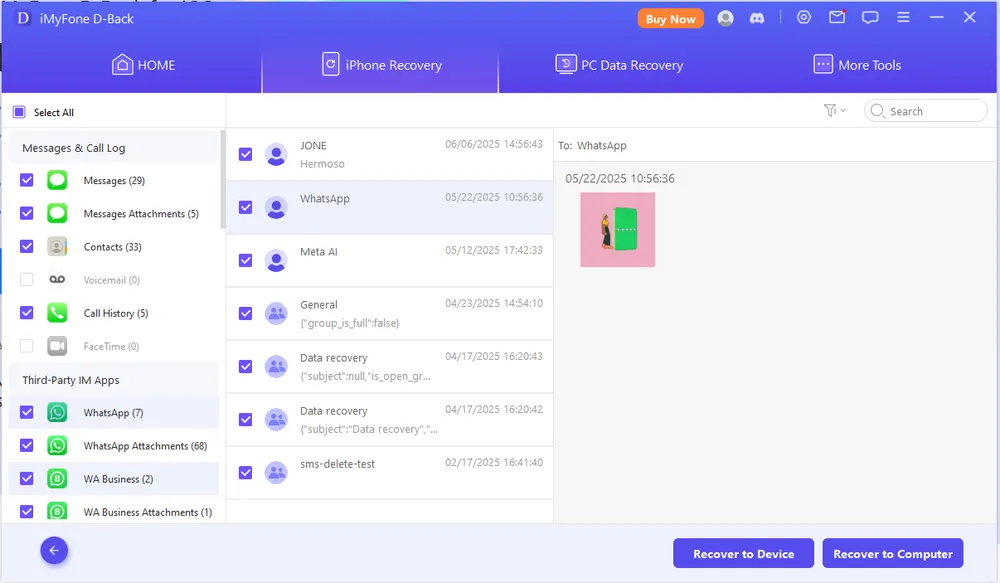Click the magnifier icon in Search box
The image size is (1000, 583).
coord(878,111)
